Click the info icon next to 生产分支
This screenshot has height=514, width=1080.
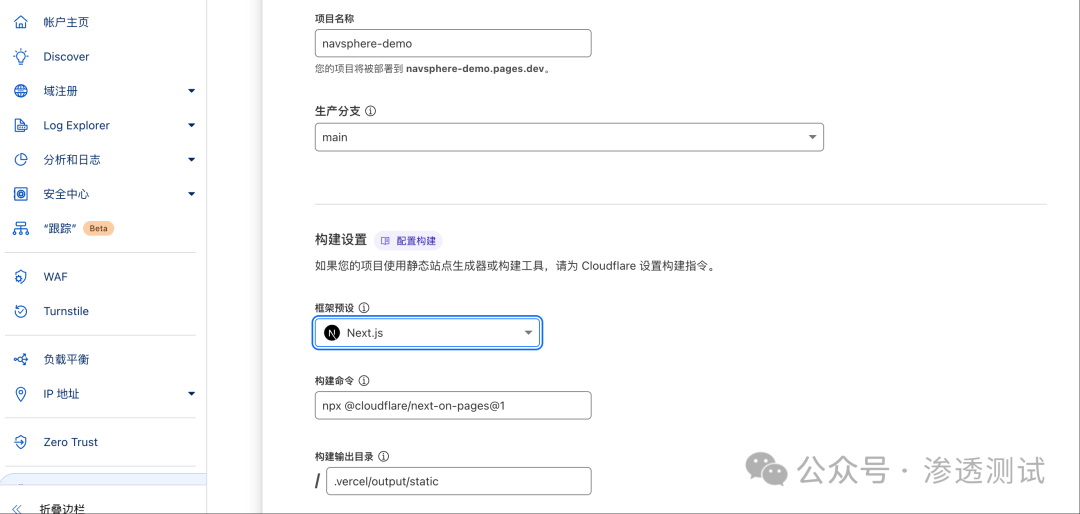(371, 111)
